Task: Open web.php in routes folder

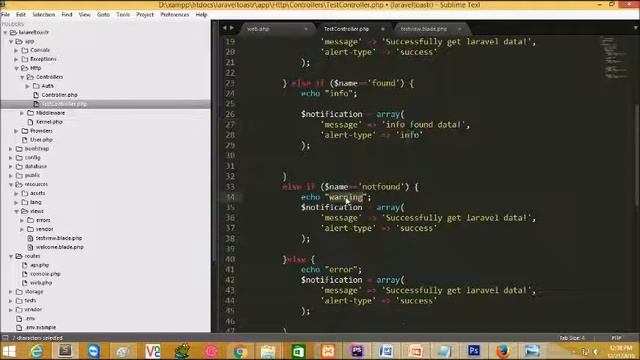Action: coord(41,282)
